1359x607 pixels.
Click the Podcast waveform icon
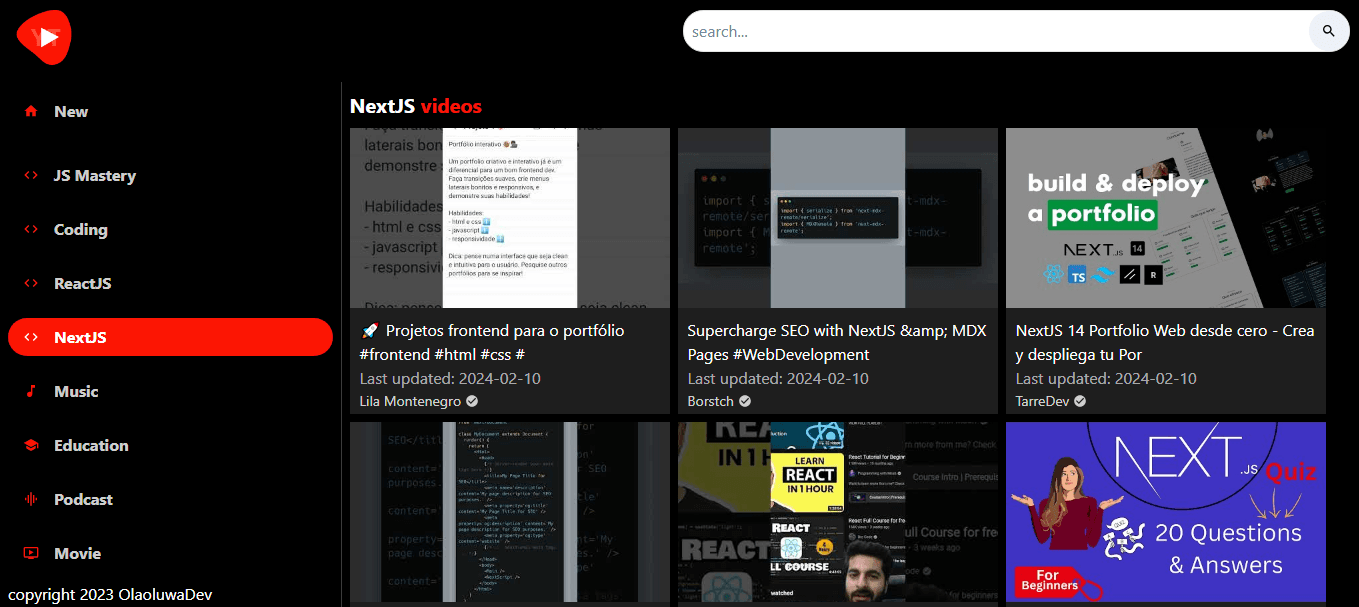click(x=31, y=500)
